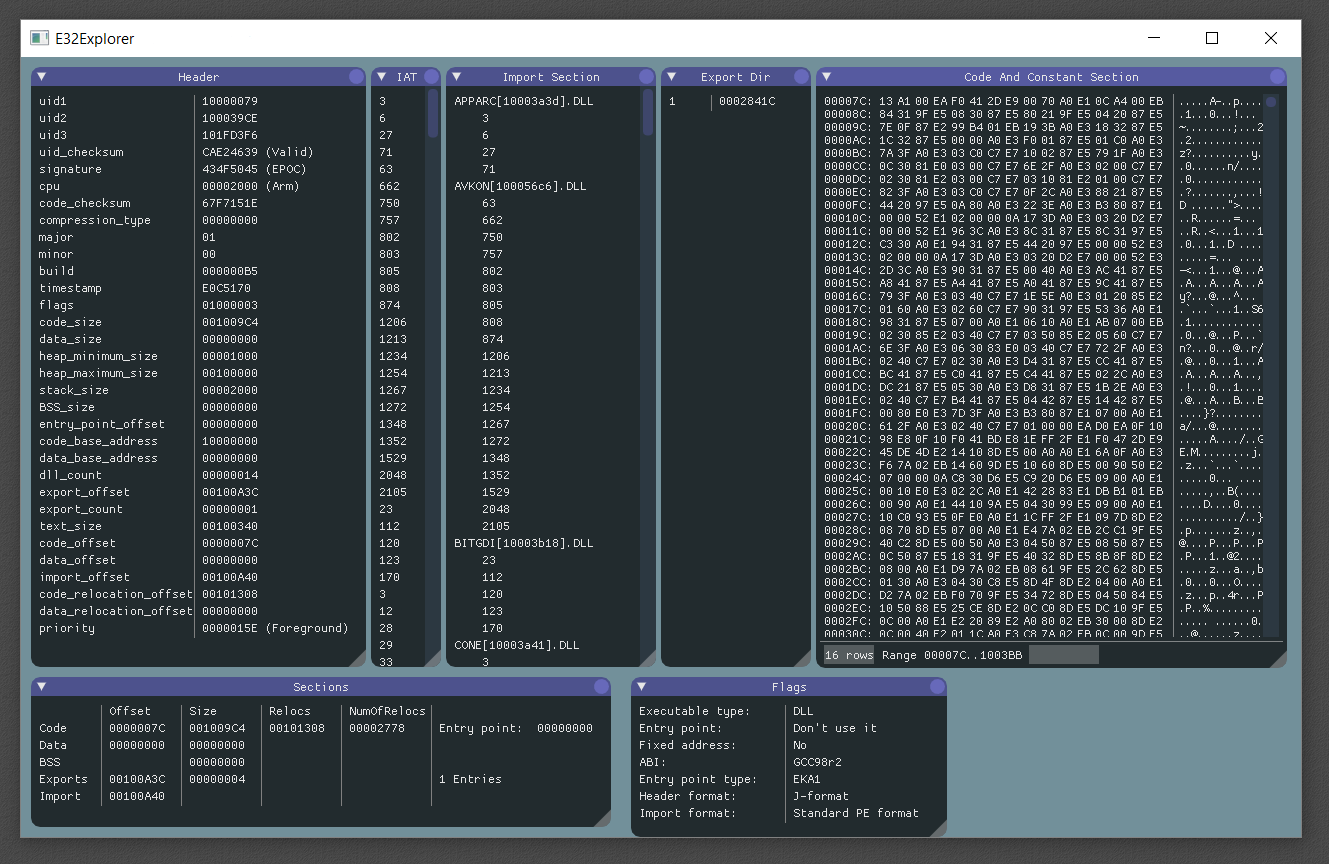Collapse the Code And Constant Section panel
This screenshot has height=864, width=1329.
coord(827,76)
